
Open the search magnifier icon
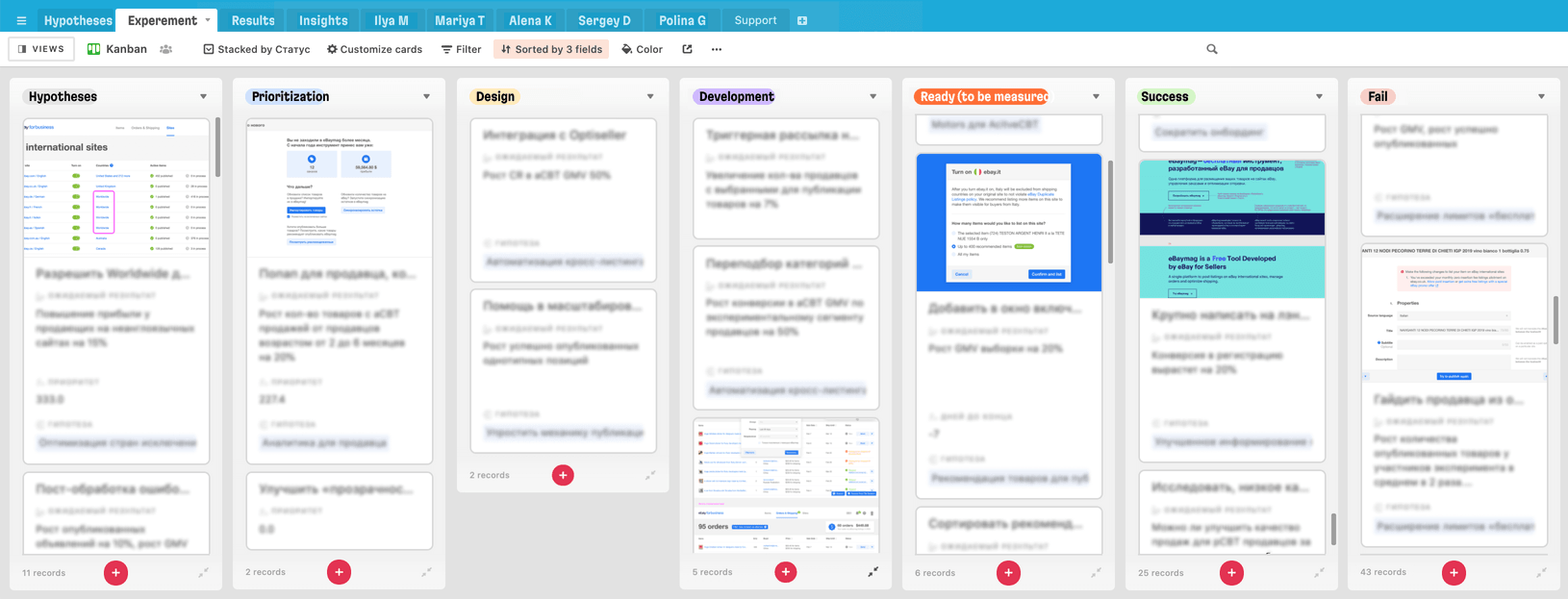pos(1211,49)
